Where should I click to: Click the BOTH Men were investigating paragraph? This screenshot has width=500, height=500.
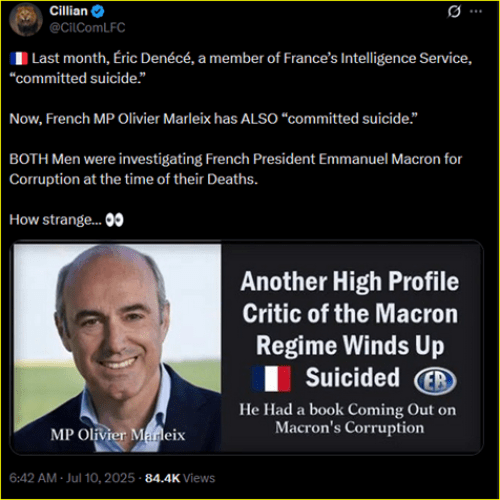click(235, 169)
